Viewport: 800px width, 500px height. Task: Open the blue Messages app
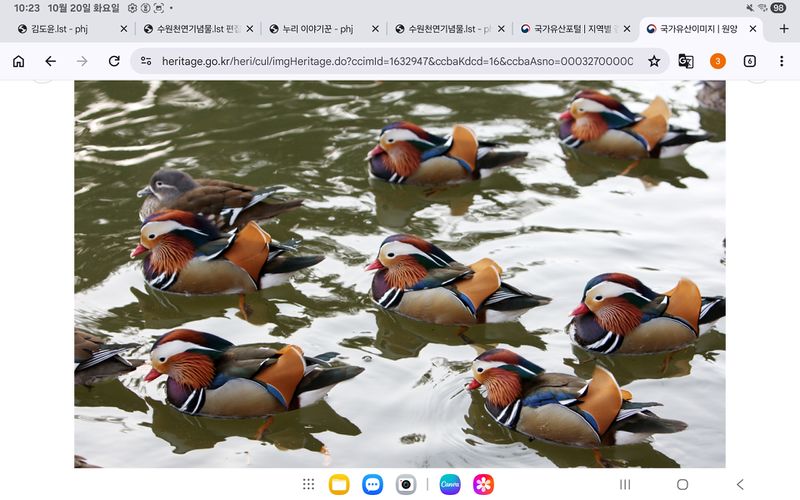pyautogui.click(x=372, y=484)
